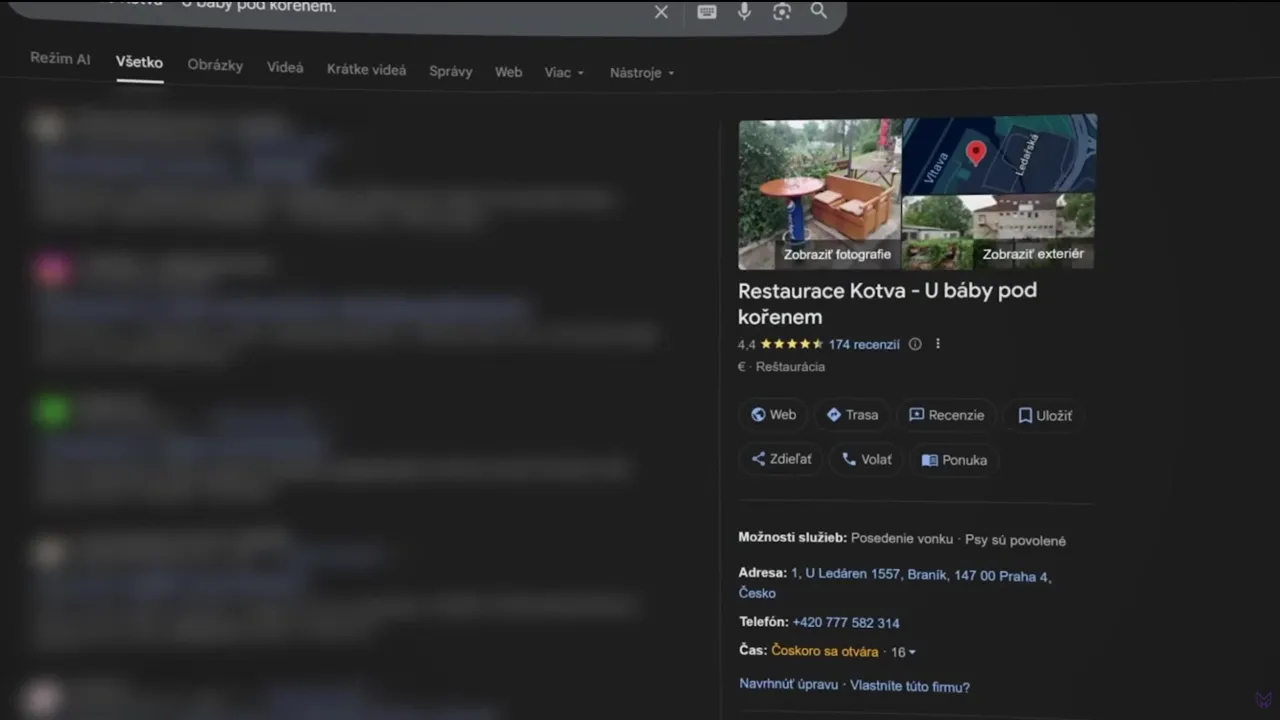Expand the Viac dropdown
This screenshot has height=720, width=1280.
point(564,73)
